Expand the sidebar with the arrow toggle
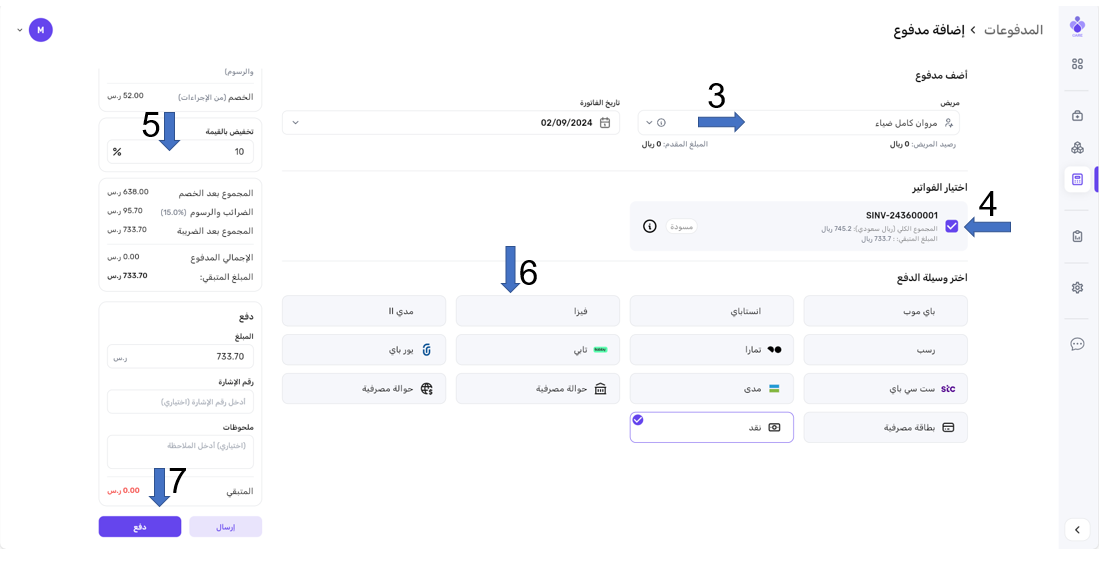This screenshot has height=572, width=1105. coord(1077,530)
